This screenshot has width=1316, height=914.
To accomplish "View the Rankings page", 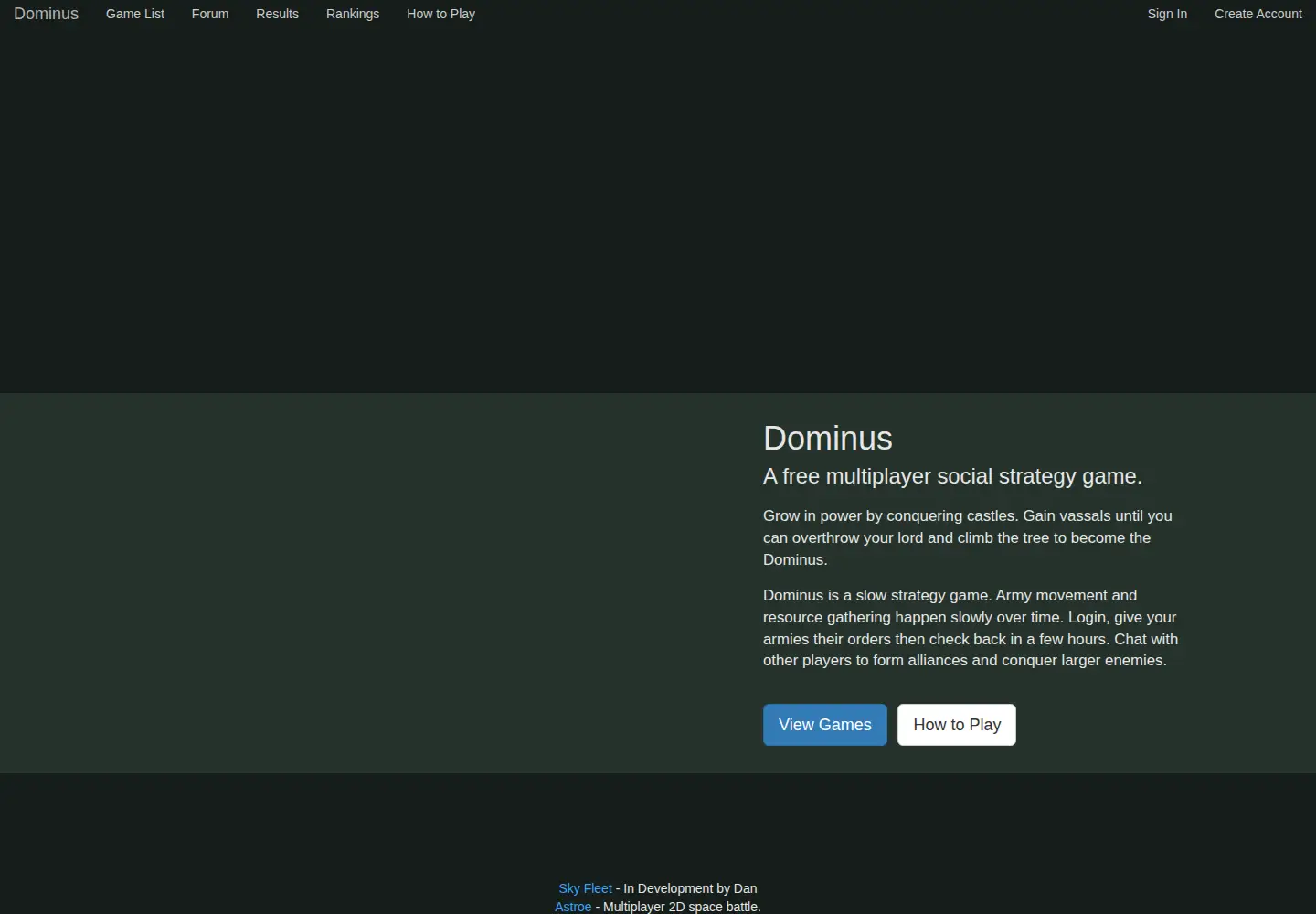I will (353, 14).
